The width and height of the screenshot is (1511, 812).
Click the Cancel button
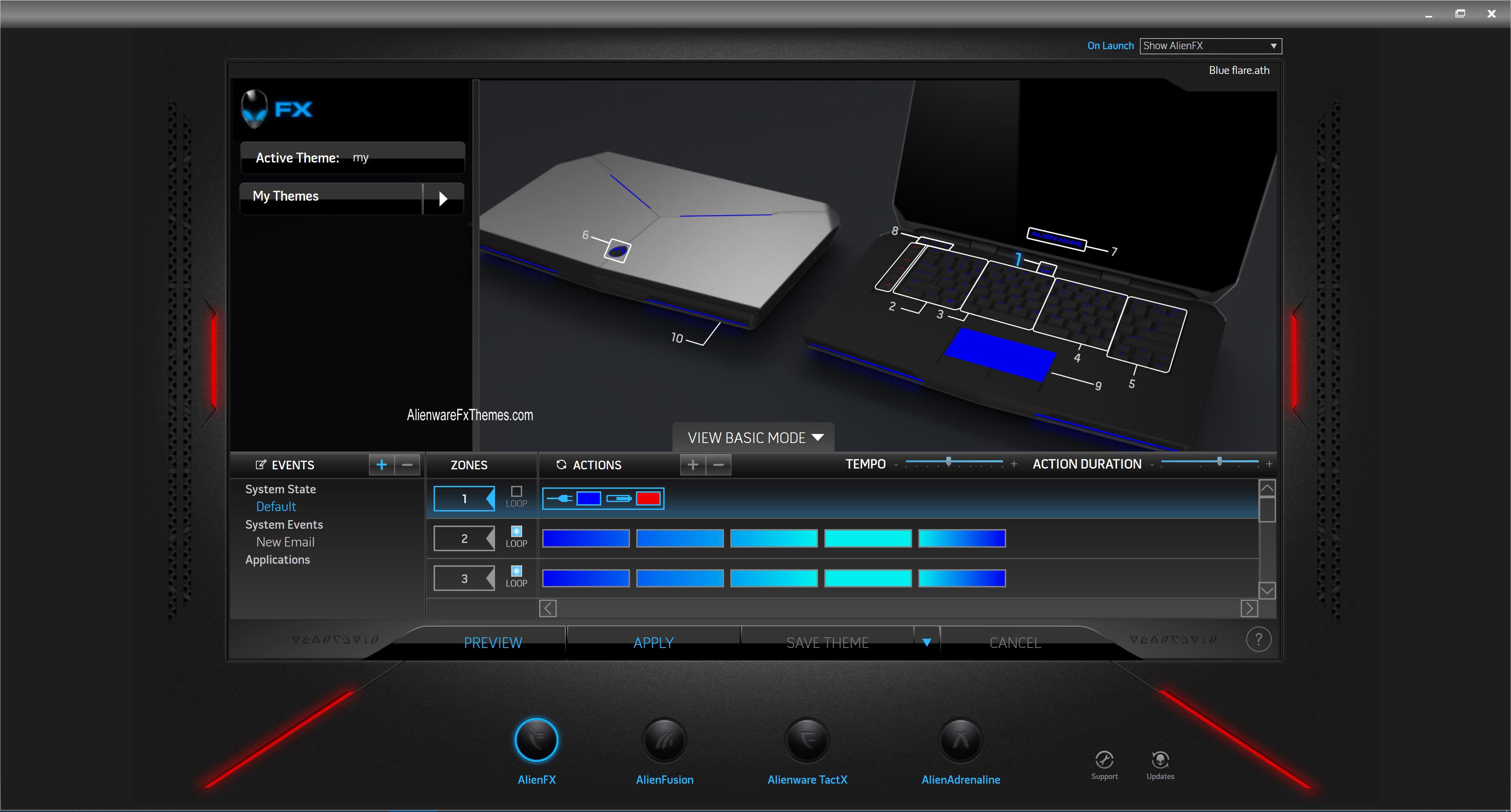[1015, 642]
